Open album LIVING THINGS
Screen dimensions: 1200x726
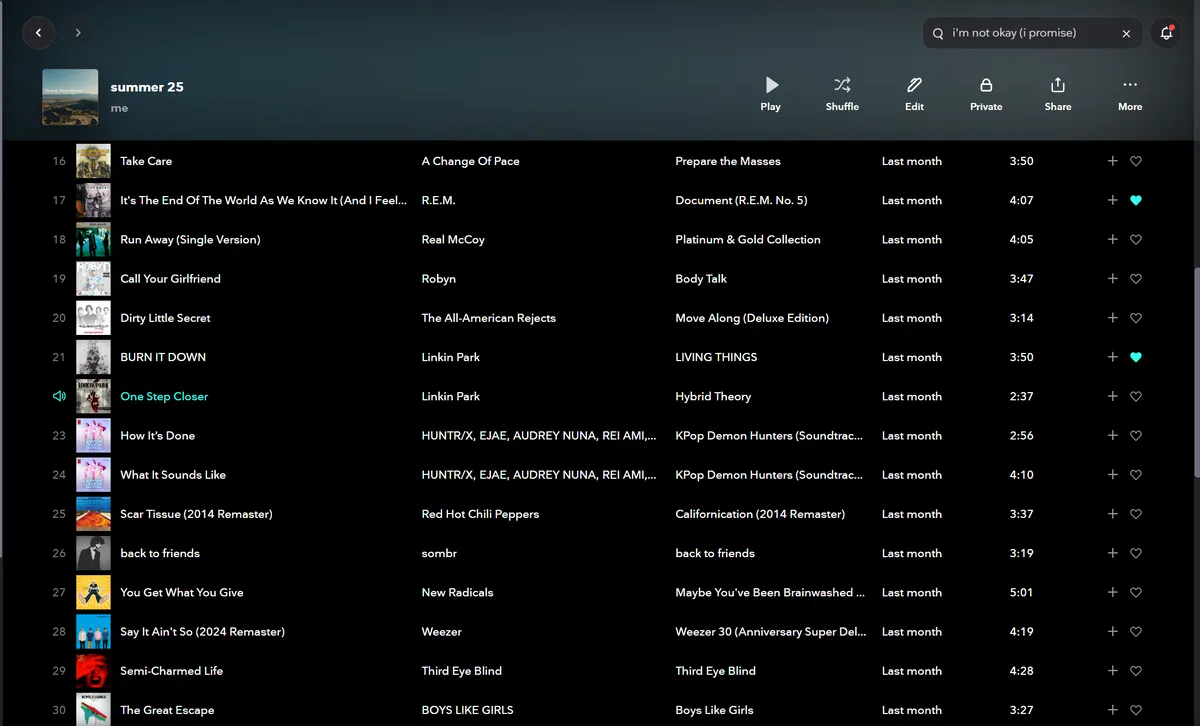[716, 357]
